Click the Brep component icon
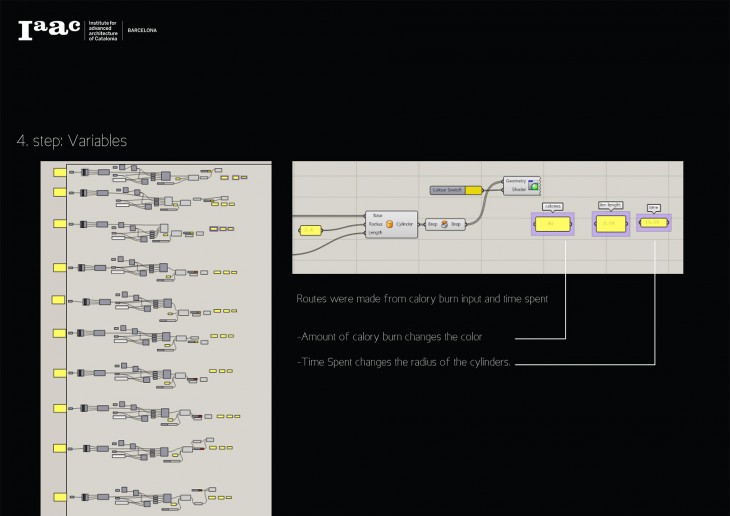This screenshot has width=730, height=516. 446,224
